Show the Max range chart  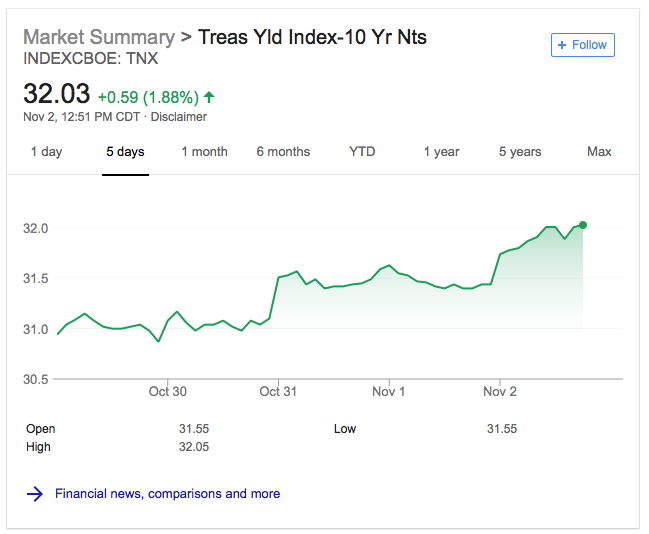pos(599,152)
